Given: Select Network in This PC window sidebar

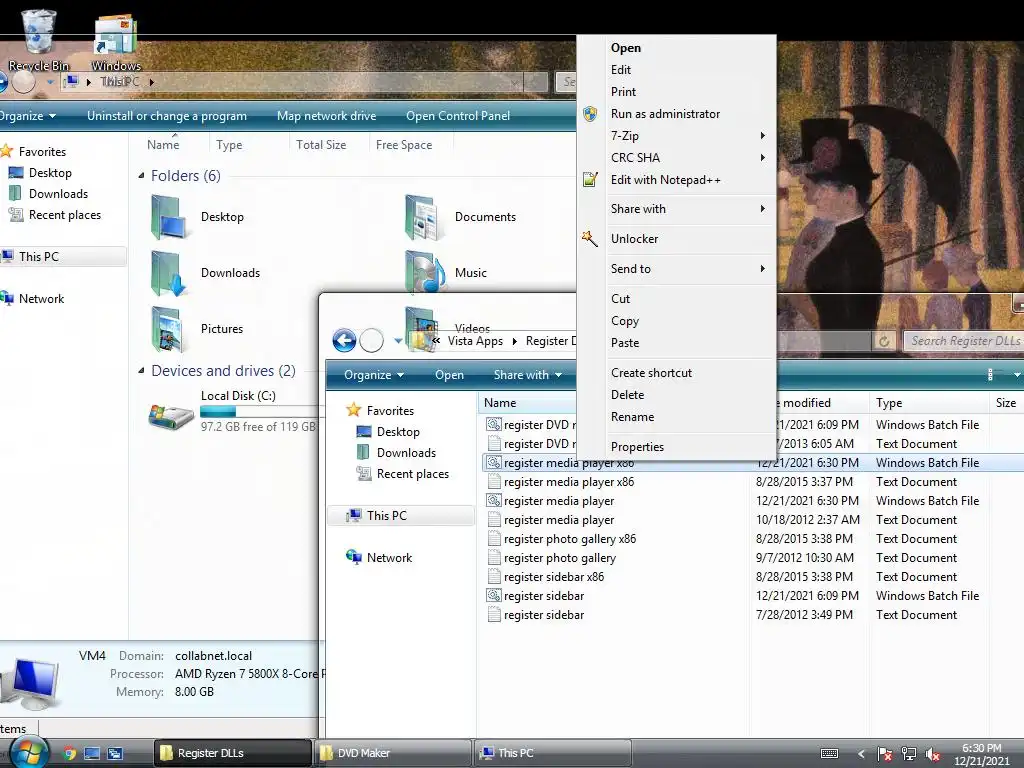Looking at the screenshot, I should (x=41, y=298).
